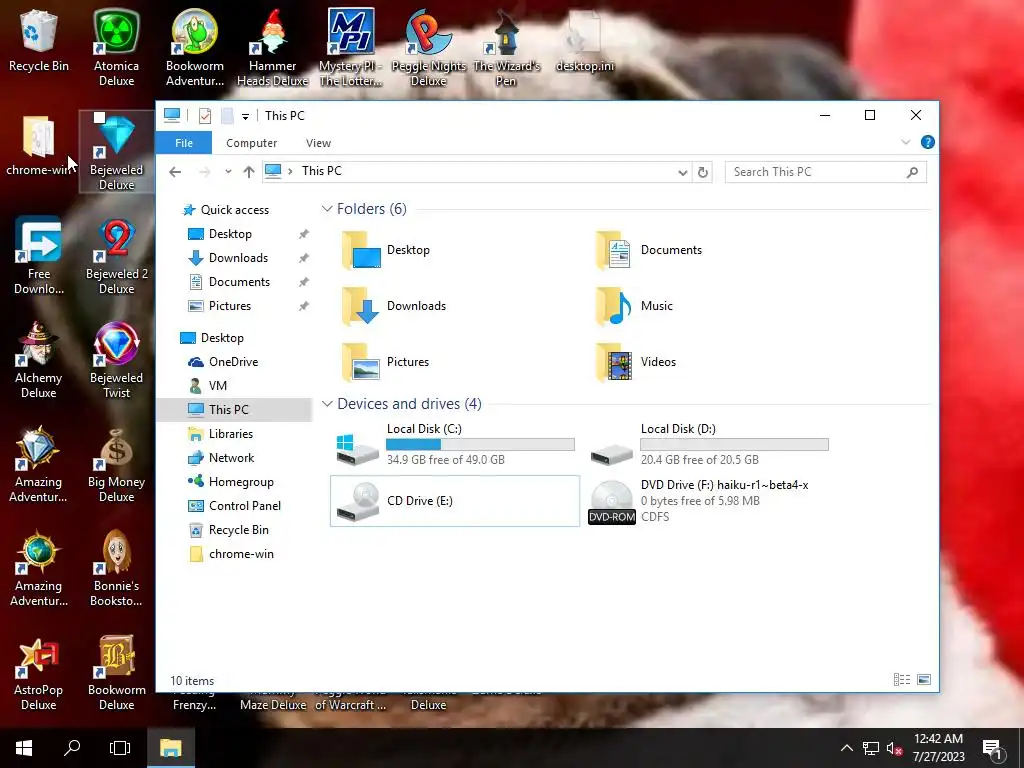Viewport: 1024px width, 768px height.
Task: Select the Bookworm Deluxe desktop shortcut
Action: click(x=116, y=673)
